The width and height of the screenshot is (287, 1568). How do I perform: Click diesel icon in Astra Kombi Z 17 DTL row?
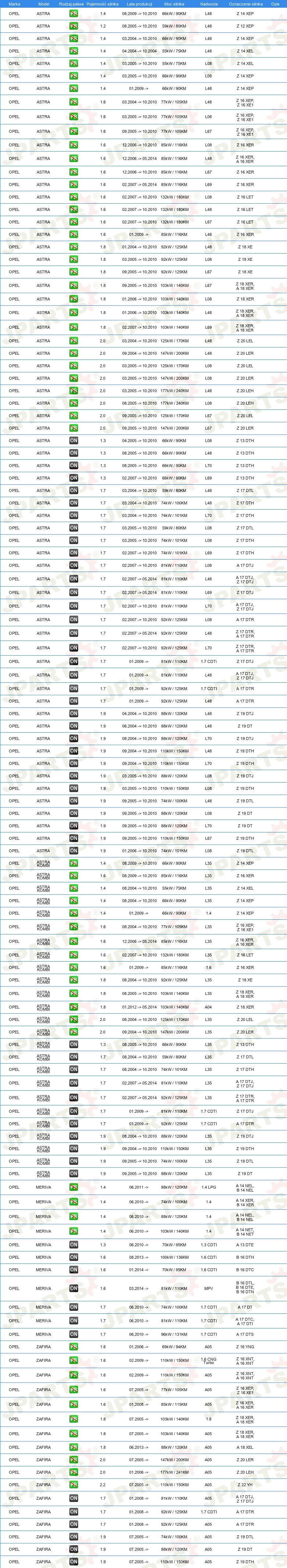[73, 1057]
